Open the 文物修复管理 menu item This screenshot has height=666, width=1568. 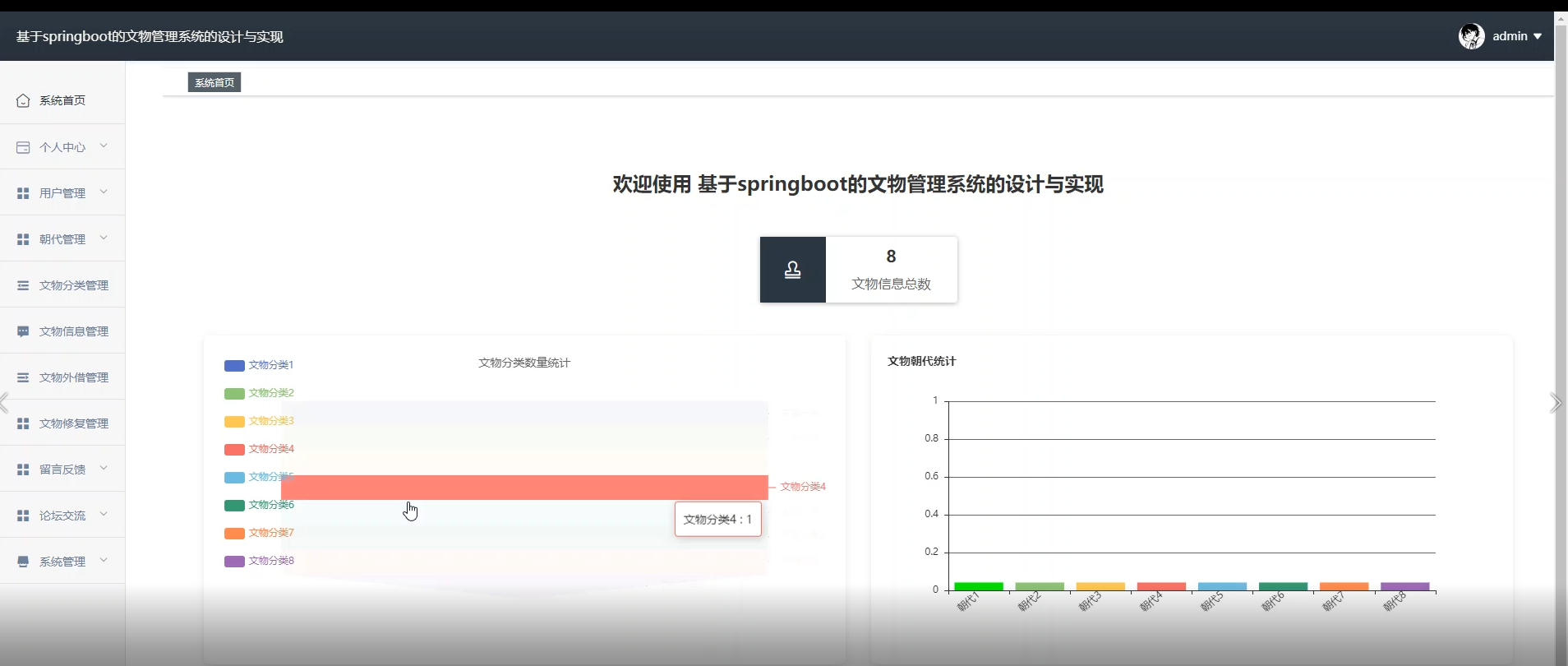[x=62, y=423]
